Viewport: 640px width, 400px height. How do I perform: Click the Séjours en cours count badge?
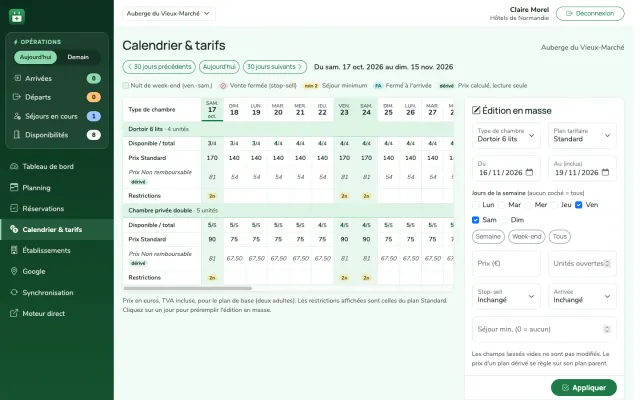tap(93, 116)
